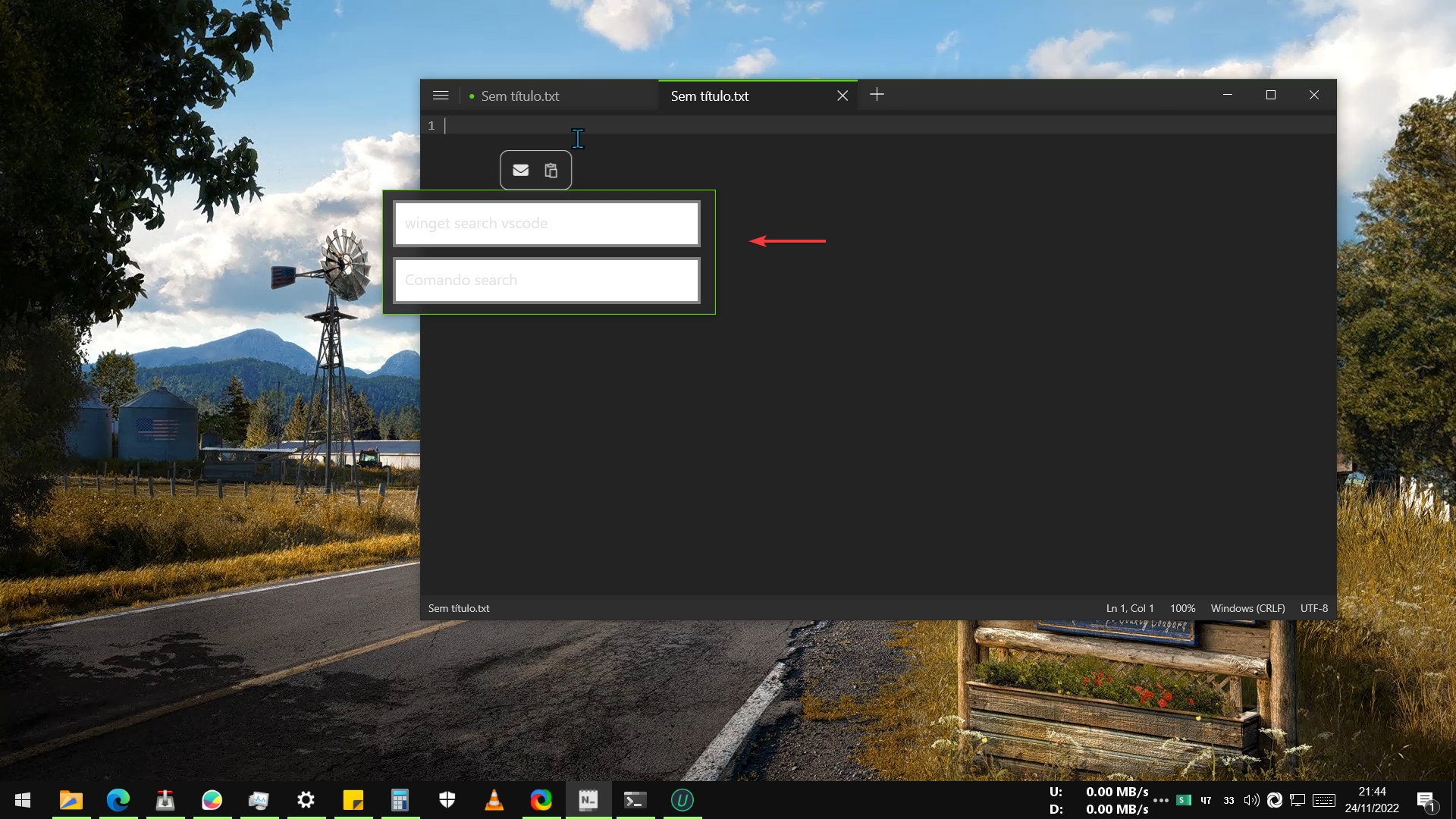Click the Sem título.txt file name in status bar

tap(459, 608)
